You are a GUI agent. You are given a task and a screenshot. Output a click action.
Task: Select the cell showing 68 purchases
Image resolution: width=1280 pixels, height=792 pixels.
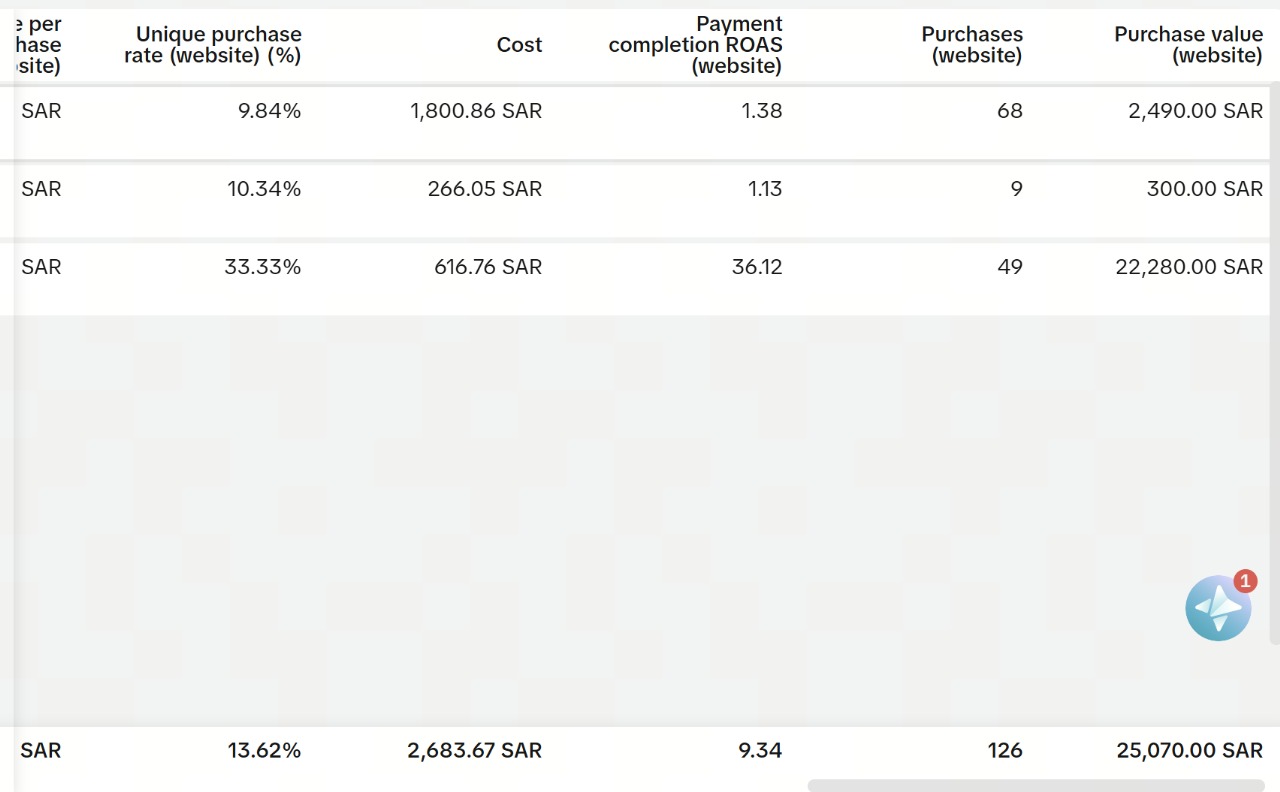click(x=1009, y=111)
